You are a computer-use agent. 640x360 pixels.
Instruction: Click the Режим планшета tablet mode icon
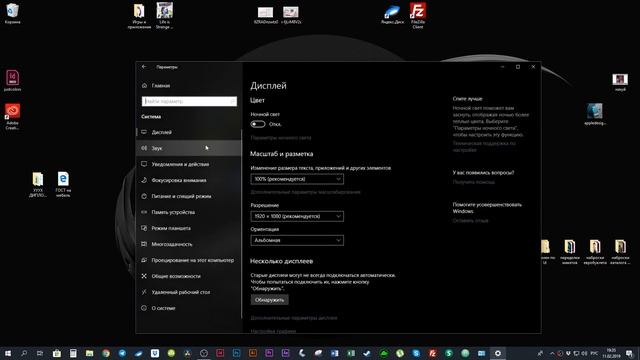144,228
